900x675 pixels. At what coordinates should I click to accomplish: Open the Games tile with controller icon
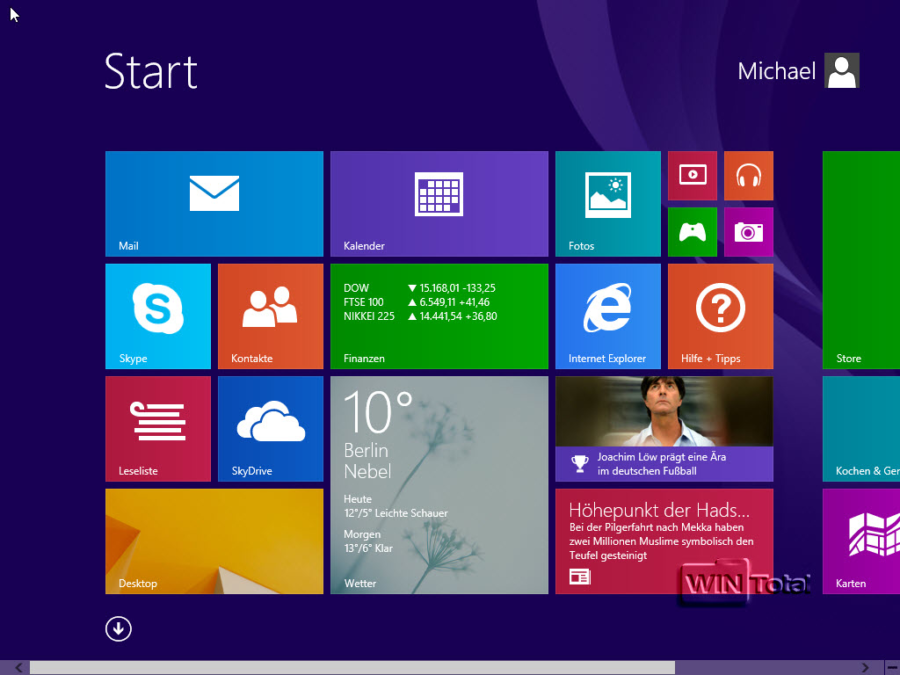click(x=692, y=232)
